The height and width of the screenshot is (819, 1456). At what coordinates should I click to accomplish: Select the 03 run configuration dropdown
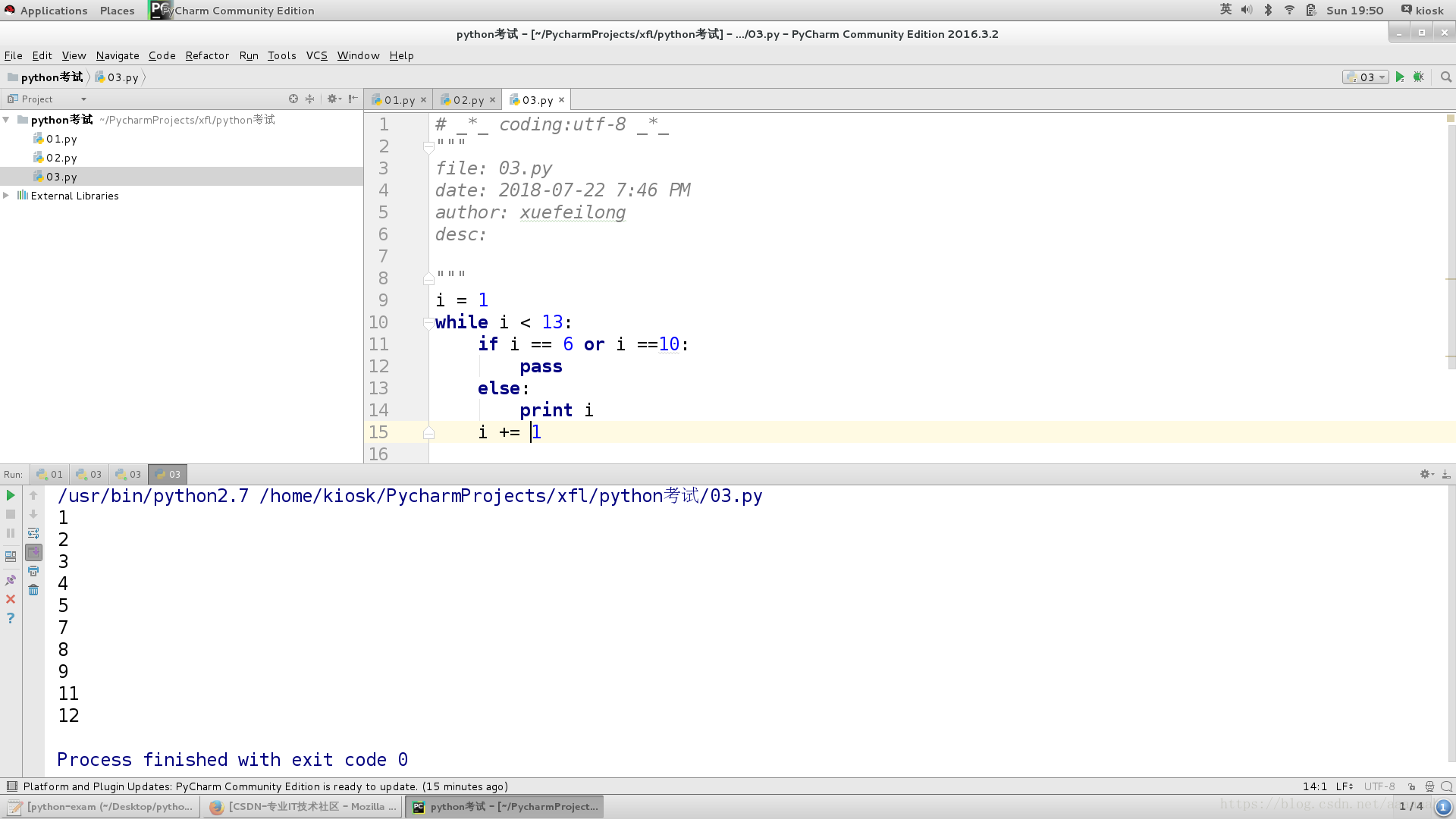[1366, 76]
